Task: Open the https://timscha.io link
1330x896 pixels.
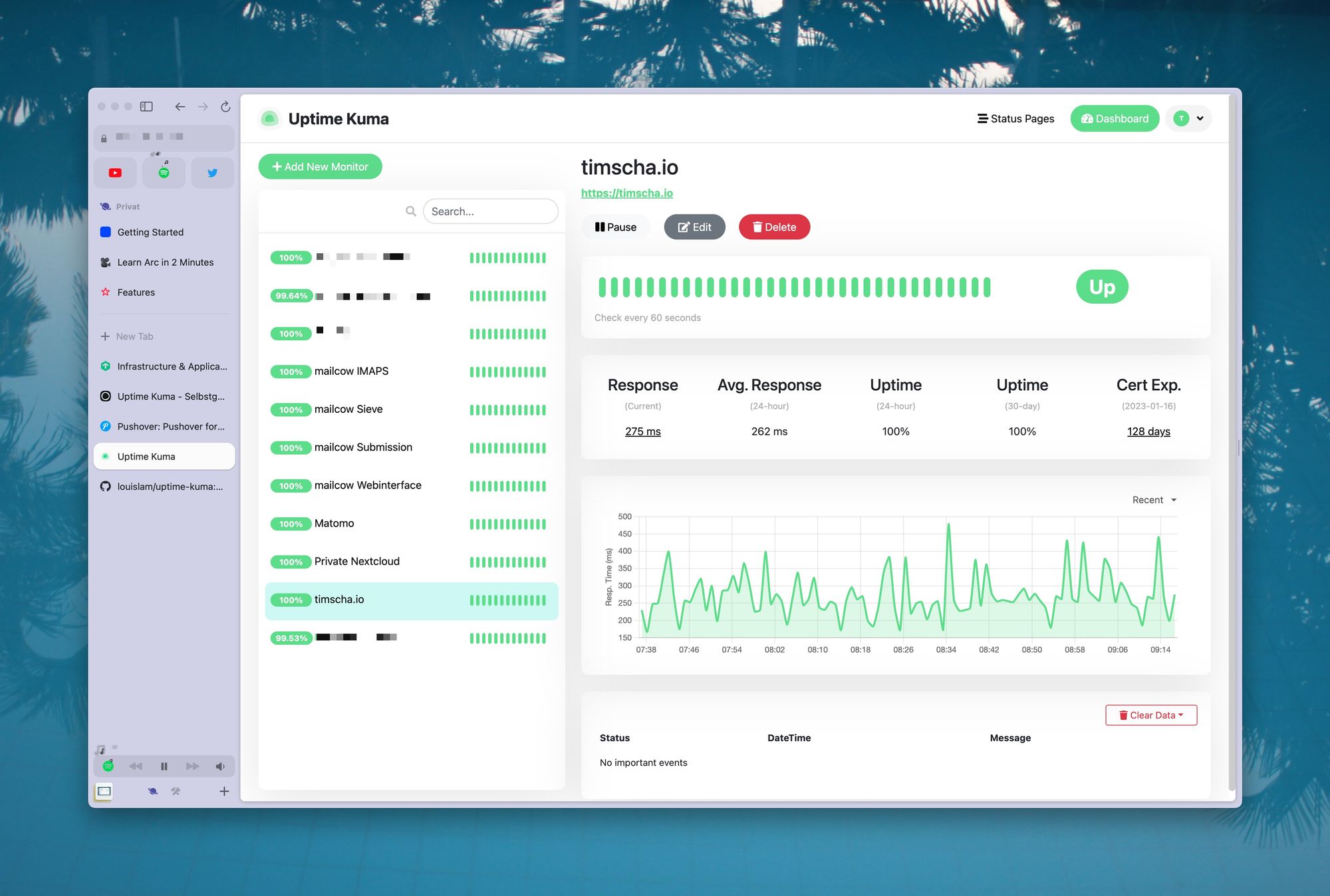Action: pyautogui.click(x=627, y=193)
